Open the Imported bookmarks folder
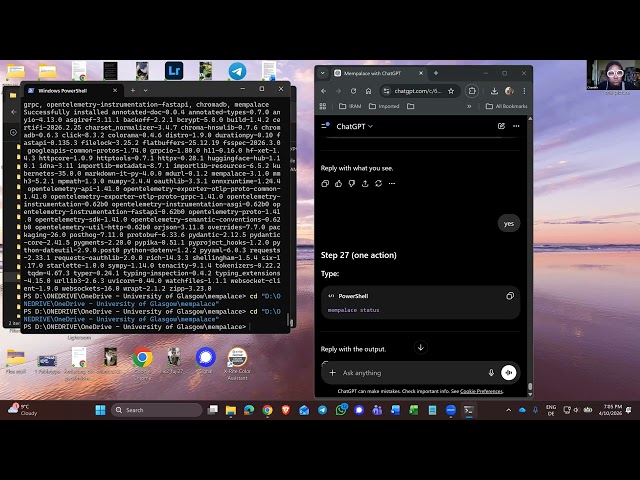 point(384,106)
